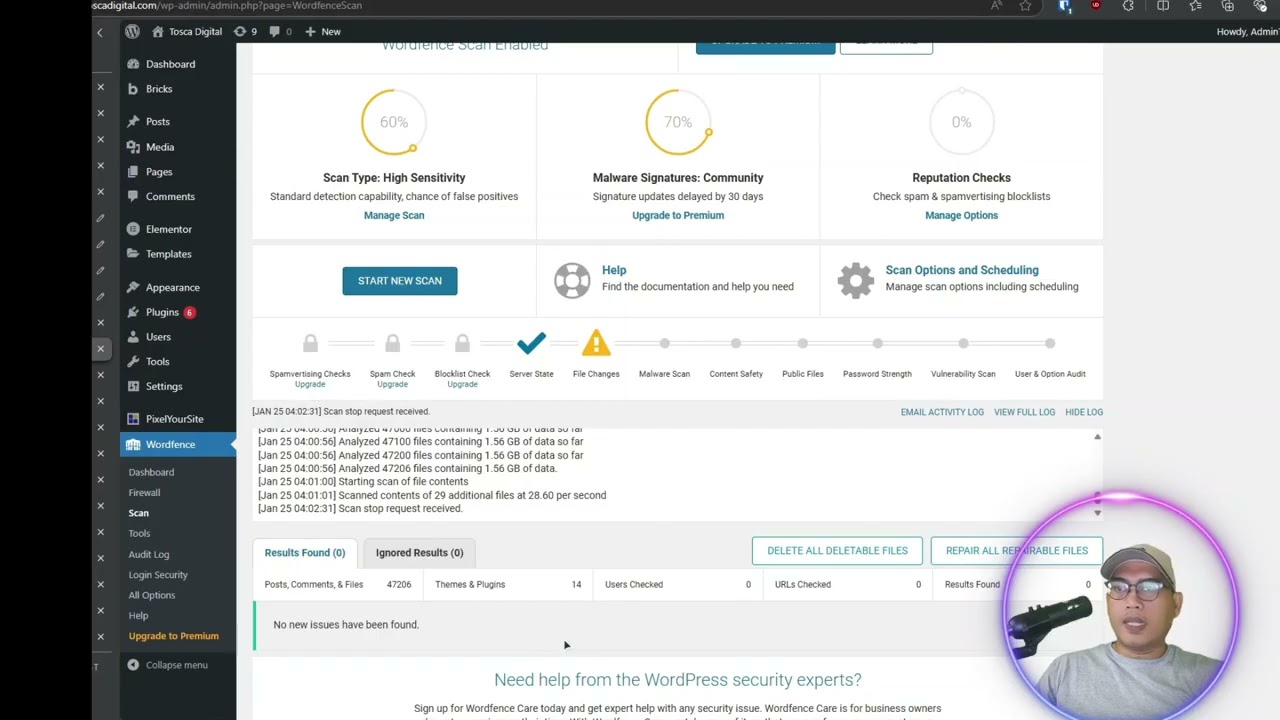This screenshot has height=720, width=1280.
Task: Open the Scan Options and Scheduling link
Action: [962, 270]
